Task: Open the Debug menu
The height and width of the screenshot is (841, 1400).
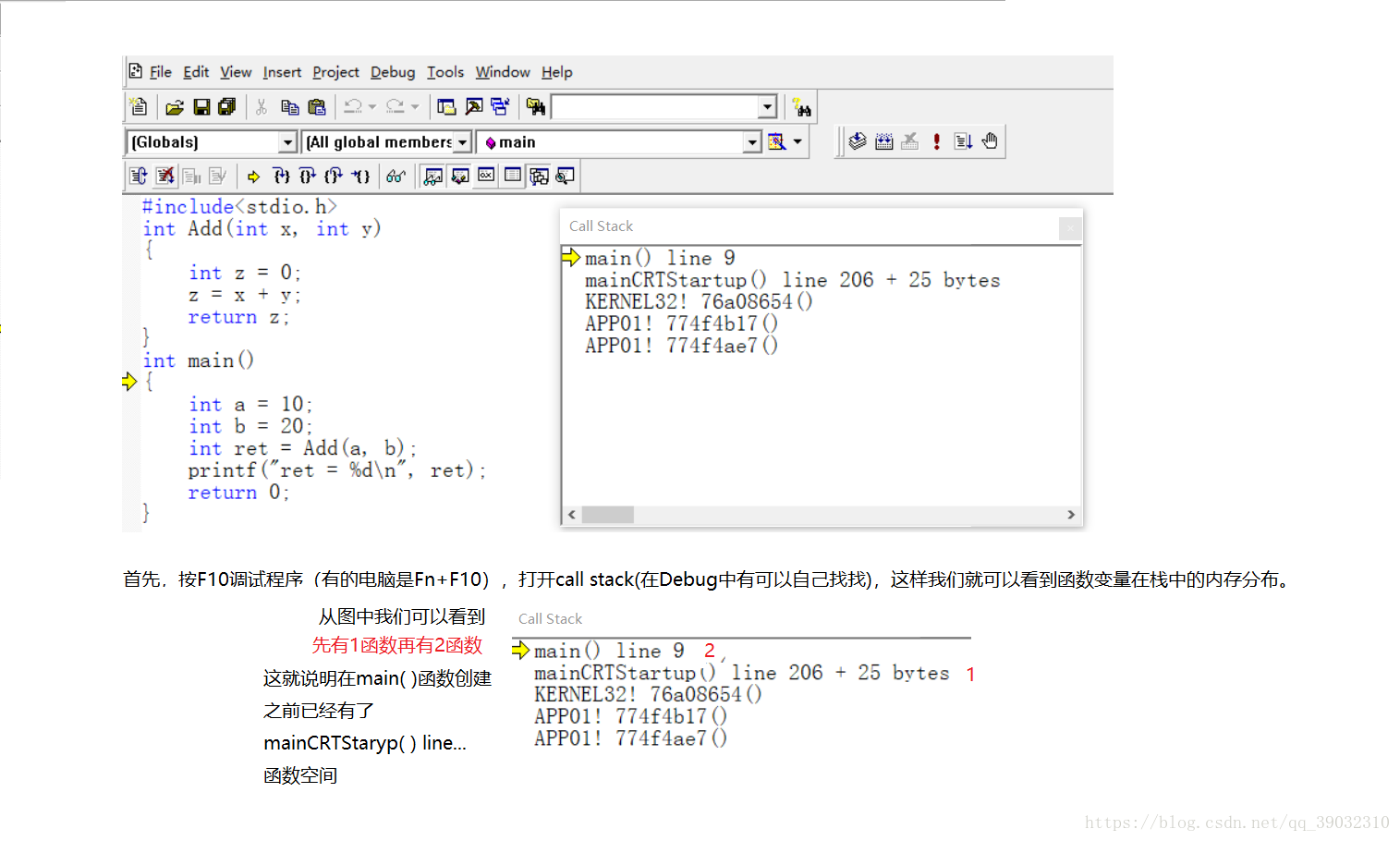Action: click(393, 72)
